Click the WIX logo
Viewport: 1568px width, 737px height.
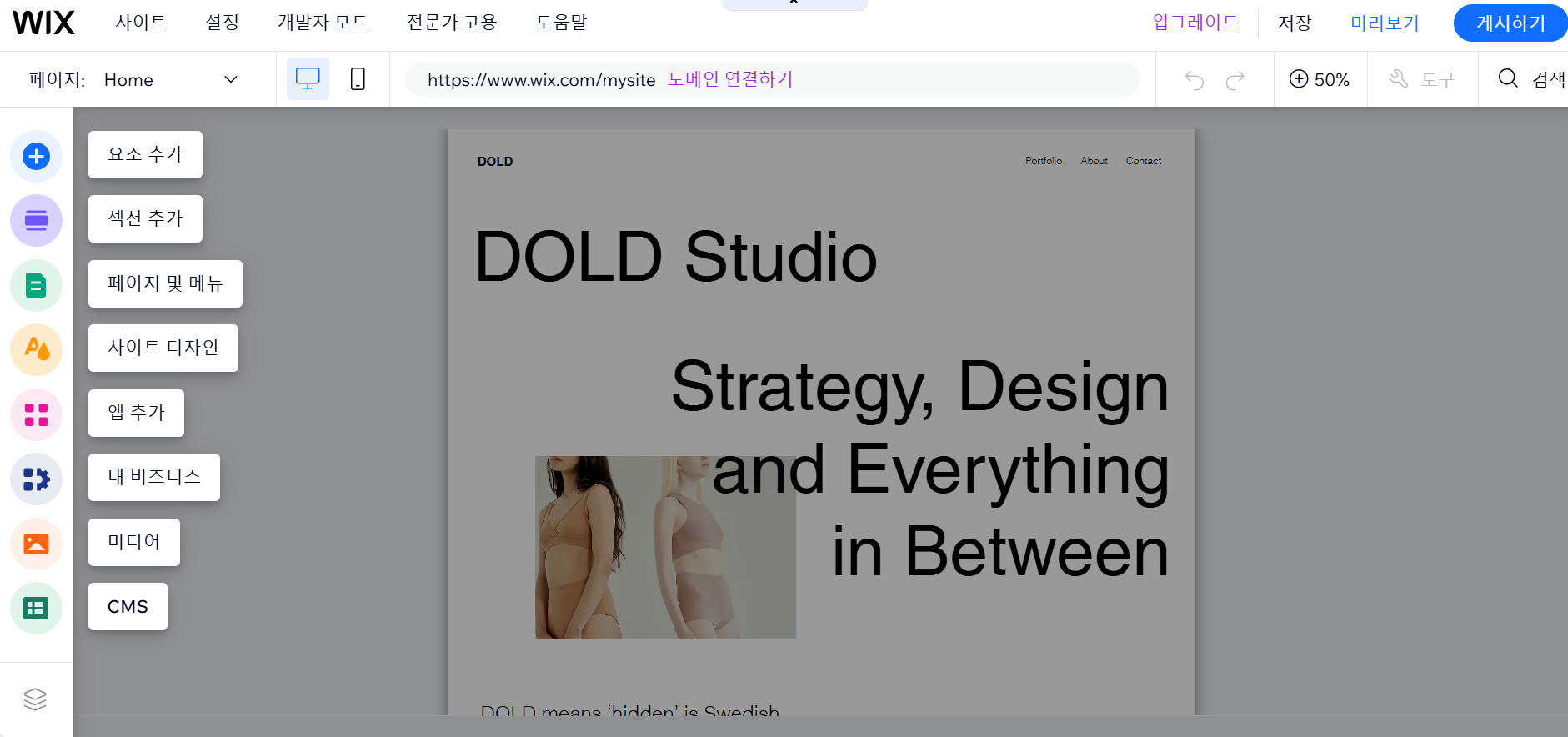[x=43, y=23]
